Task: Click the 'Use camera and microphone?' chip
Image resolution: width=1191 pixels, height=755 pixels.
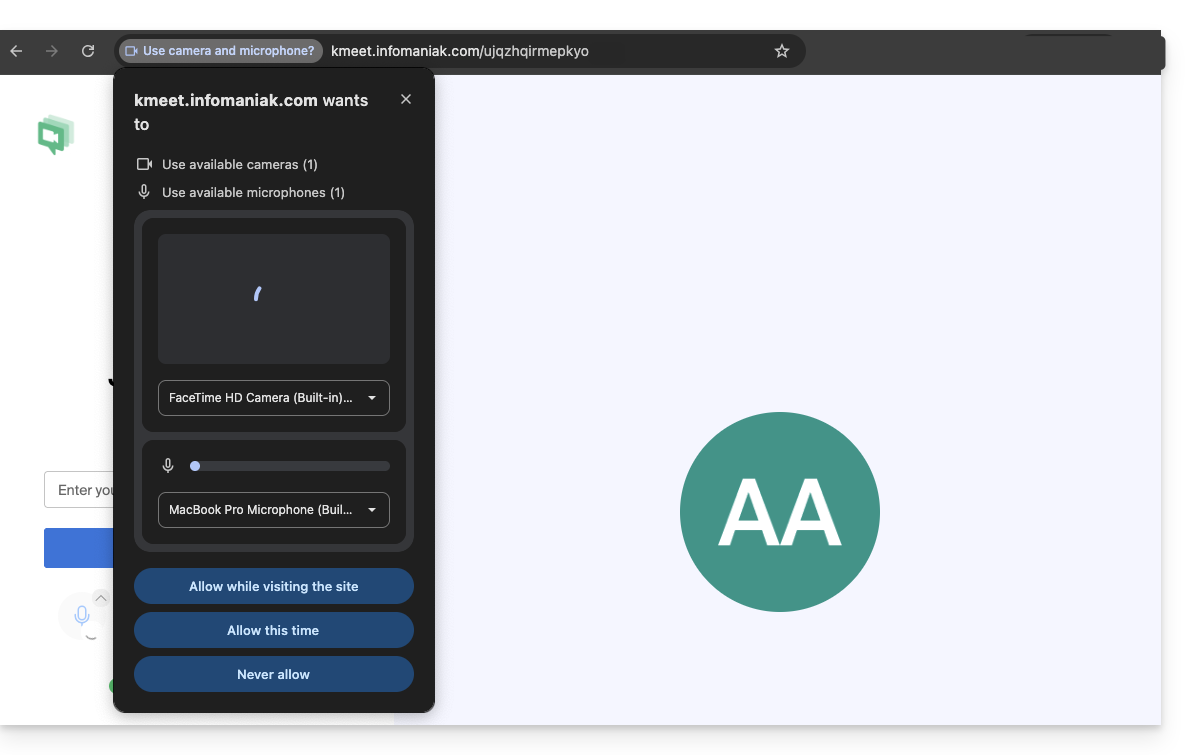Action: tap(220, 51)
